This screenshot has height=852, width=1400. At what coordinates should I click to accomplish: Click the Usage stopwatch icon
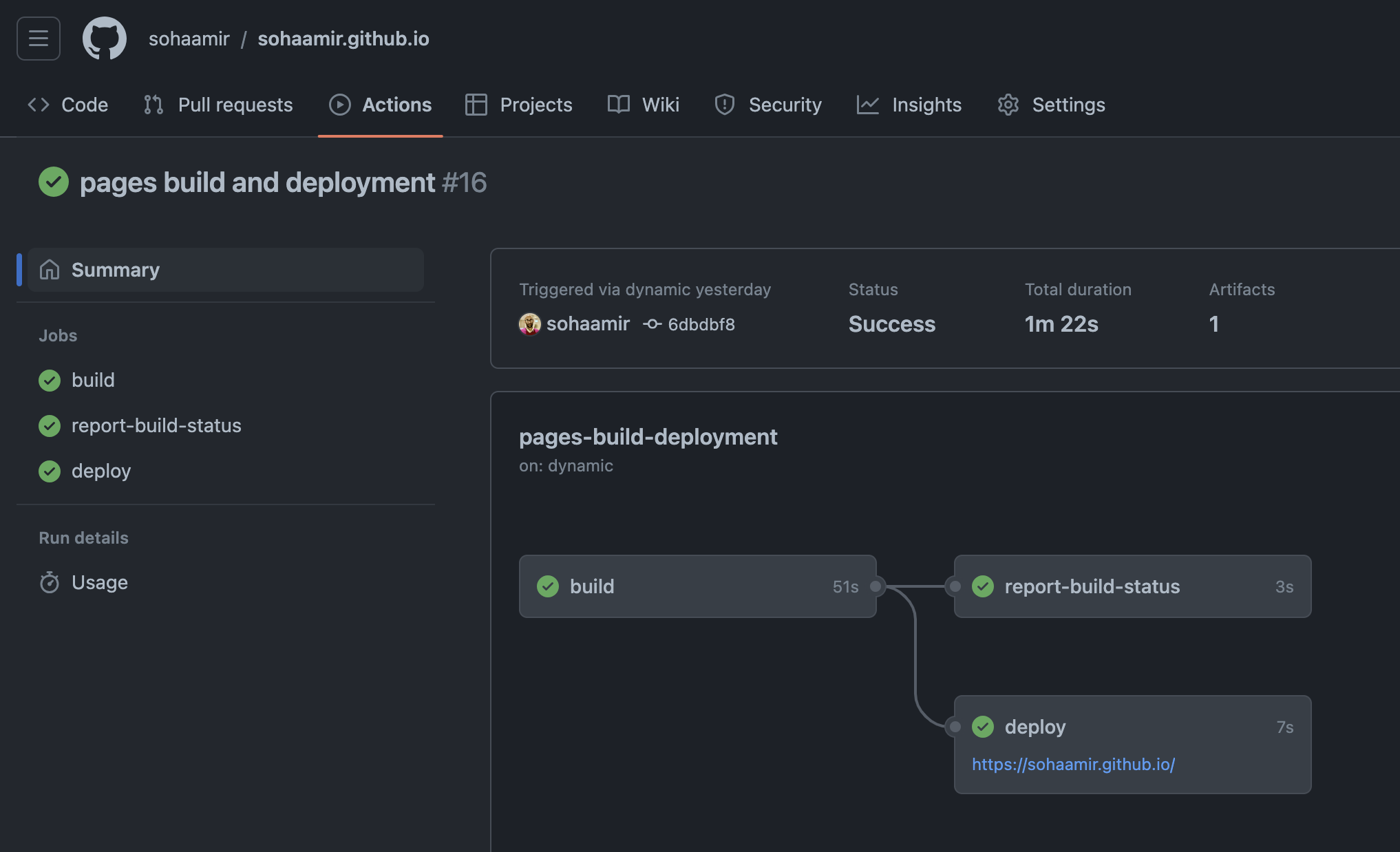[x=49, y=582]
